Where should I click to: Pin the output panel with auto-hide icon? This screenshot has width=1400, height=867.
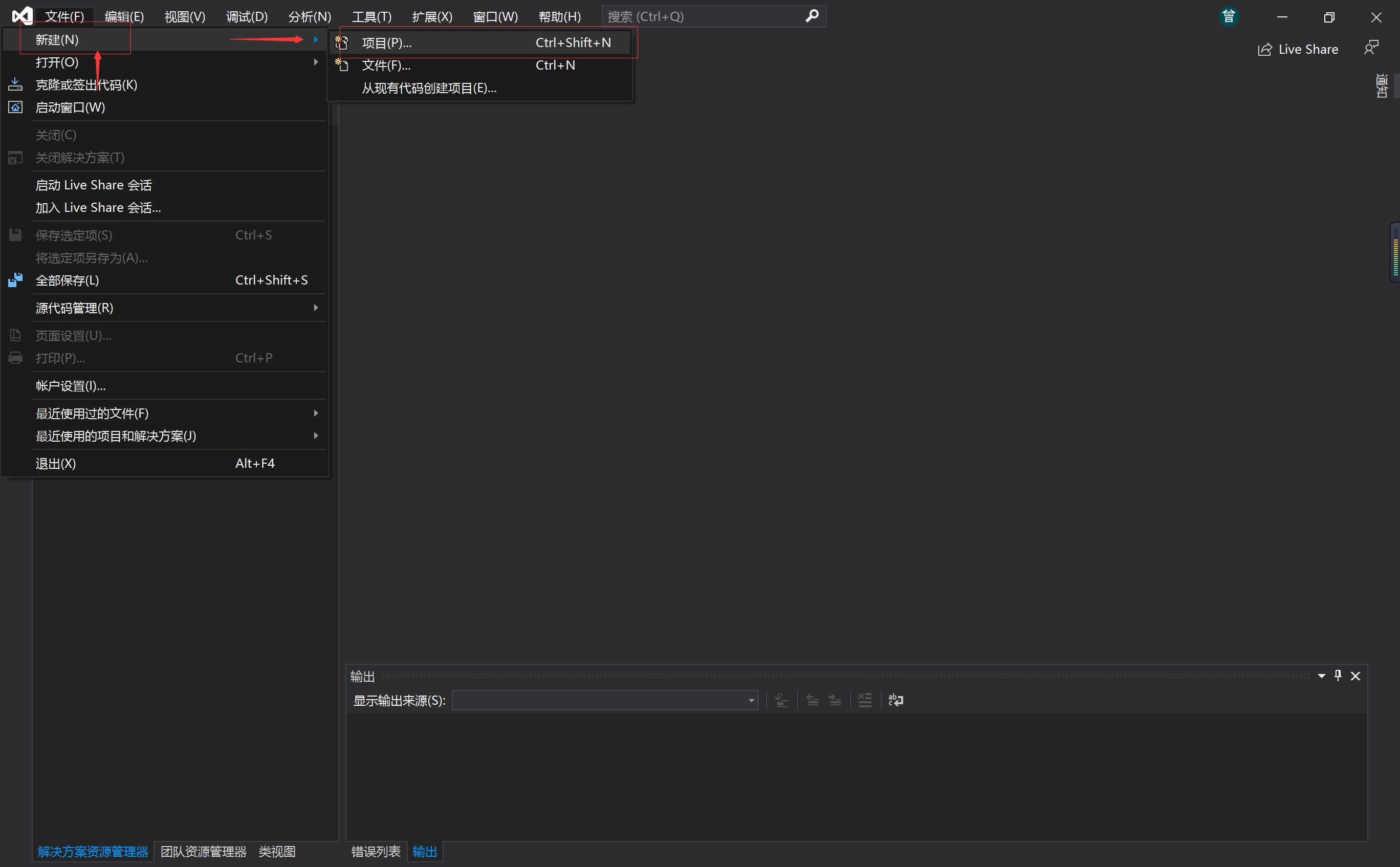tap(1338, 676)
